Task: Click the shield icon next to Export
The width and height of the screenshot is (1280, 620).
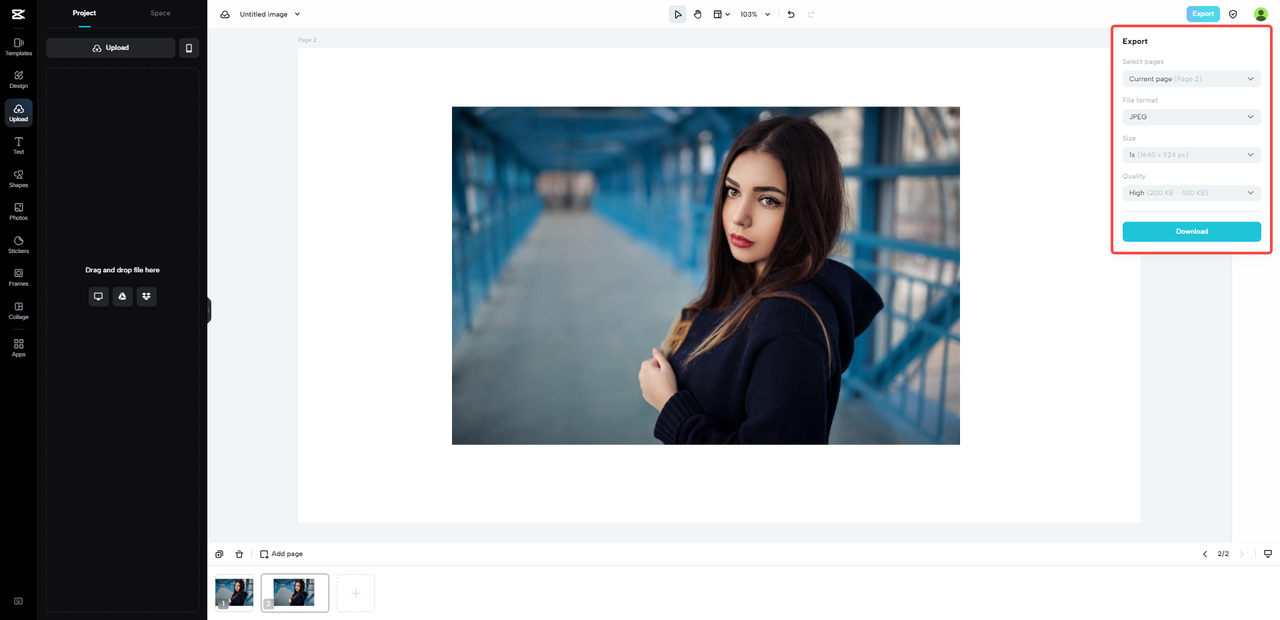Action: click(1233, 14)
